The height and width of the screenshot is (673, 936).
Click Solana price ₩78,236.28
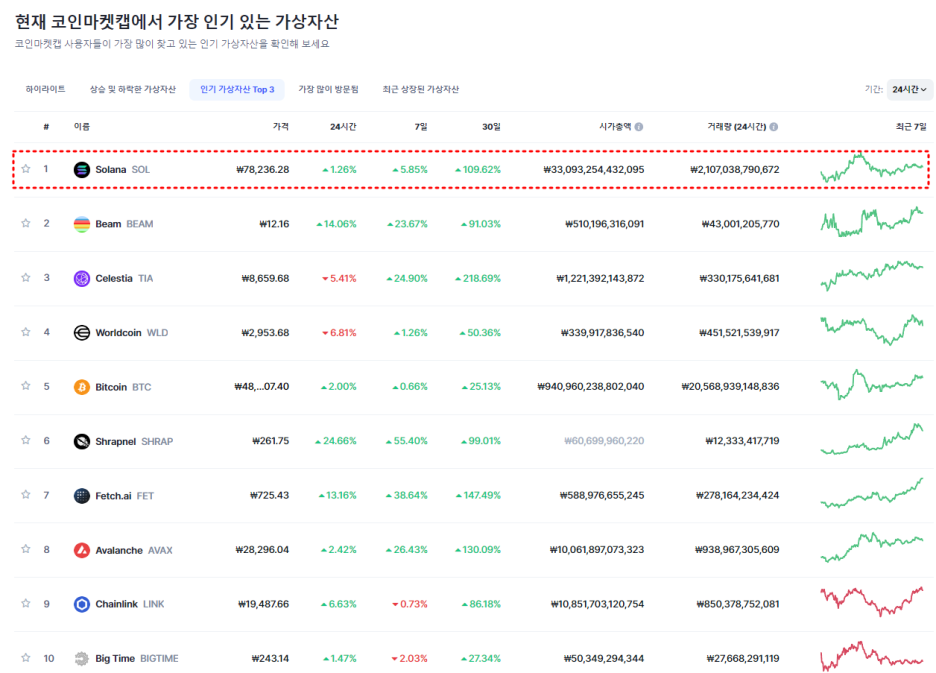click(263, 170)
